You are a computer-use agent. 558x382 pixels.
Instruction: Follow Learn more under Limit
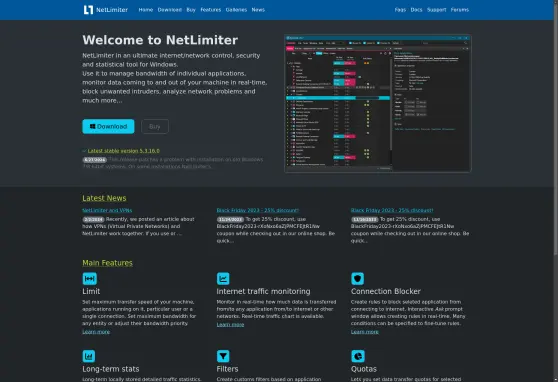pyautogui.click(x=96, y=332)
